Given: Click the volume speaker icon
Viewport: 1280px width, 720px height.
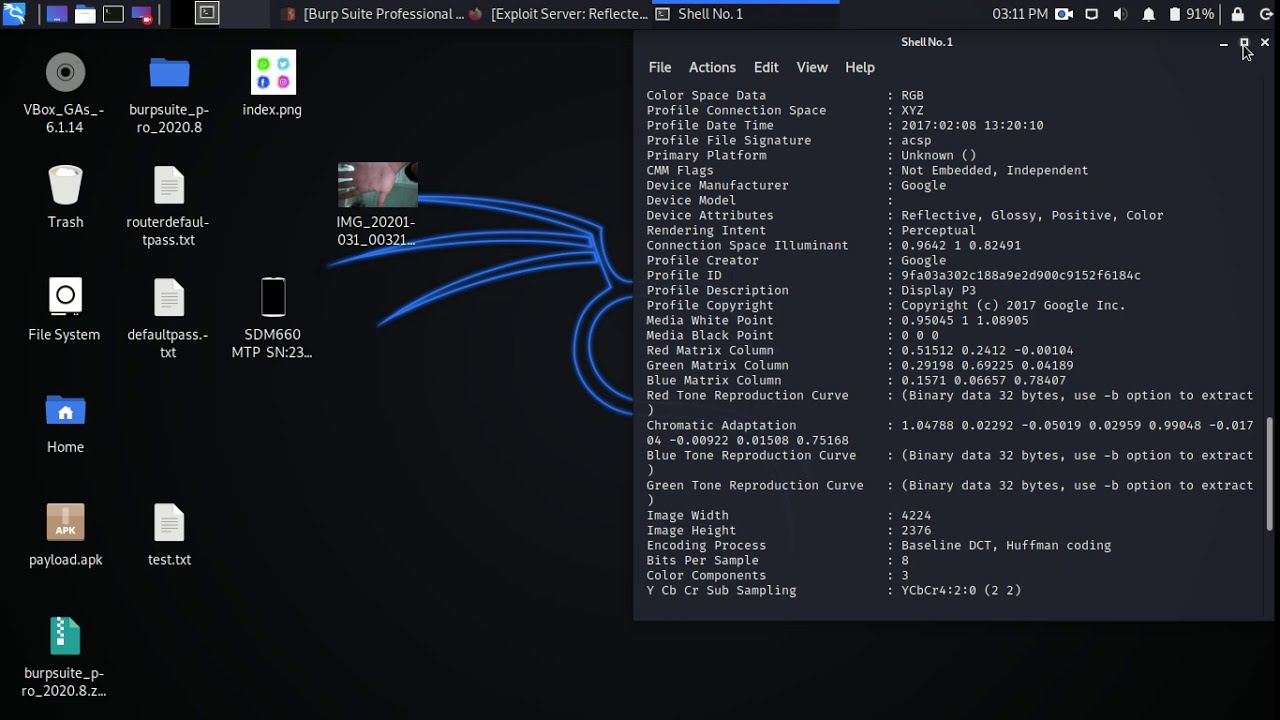Looking at the screenshot, I should coord(1120,14).
